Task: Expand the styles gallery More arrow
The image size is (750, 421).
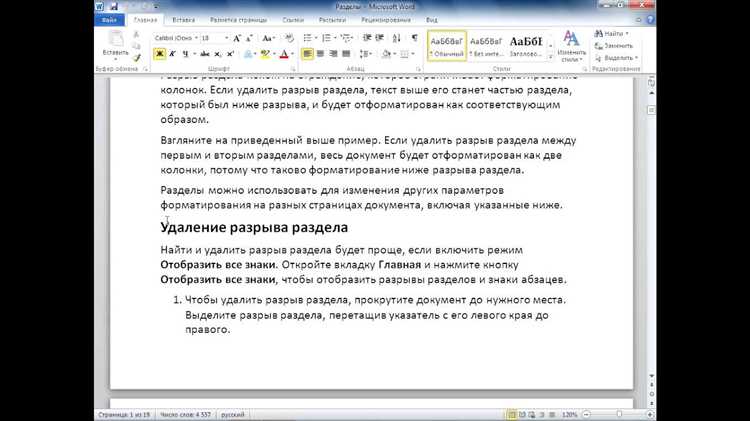Action: [551, 57]
